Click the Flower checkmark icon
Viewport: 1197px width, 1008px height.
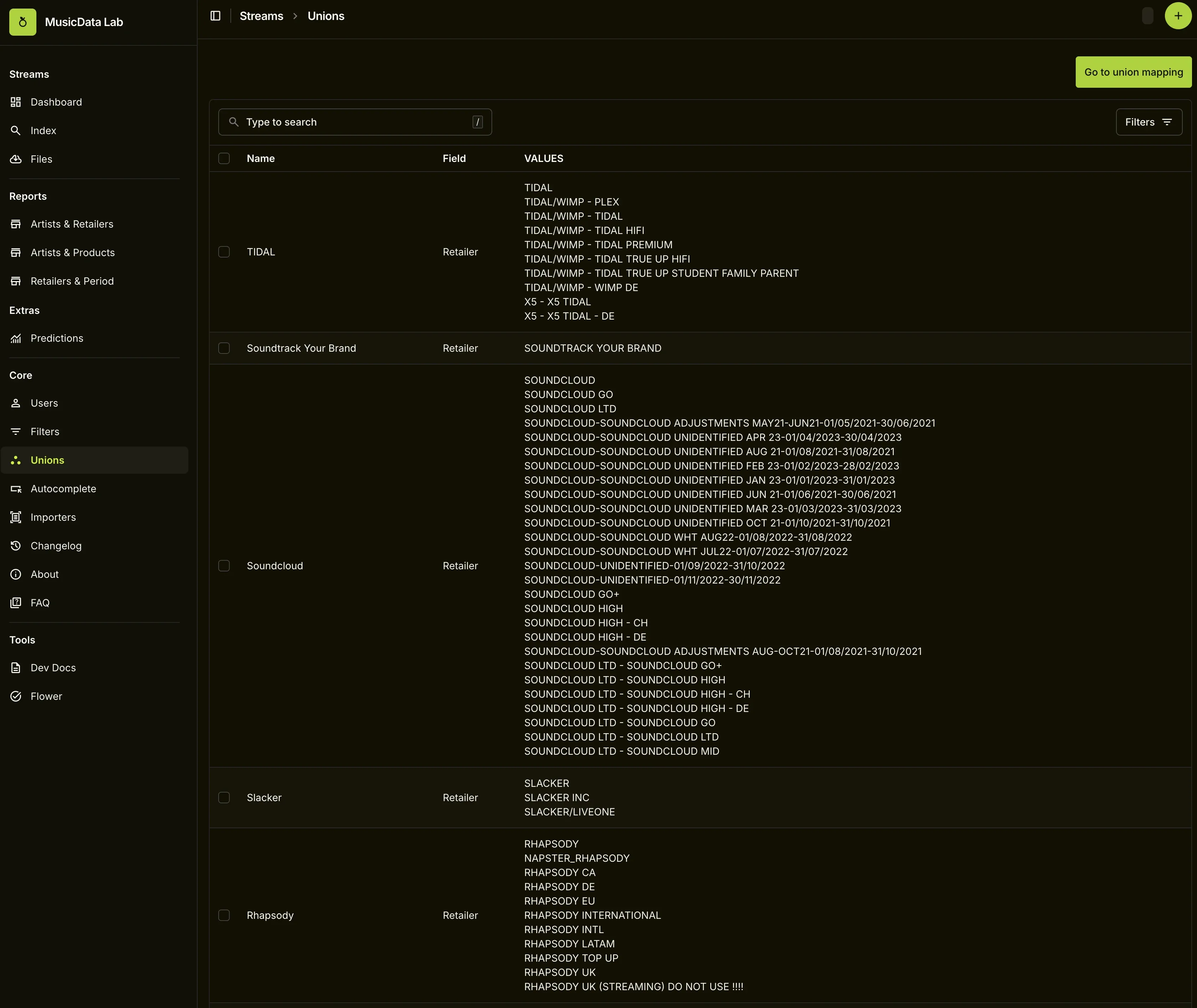16,697
